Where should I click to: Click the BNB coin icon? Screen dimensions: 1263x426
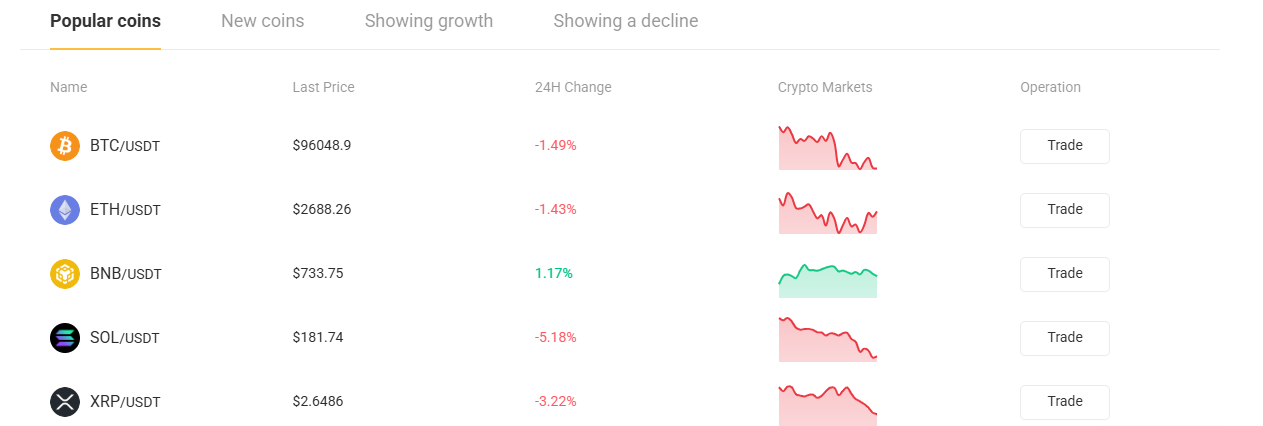[65, 274]
